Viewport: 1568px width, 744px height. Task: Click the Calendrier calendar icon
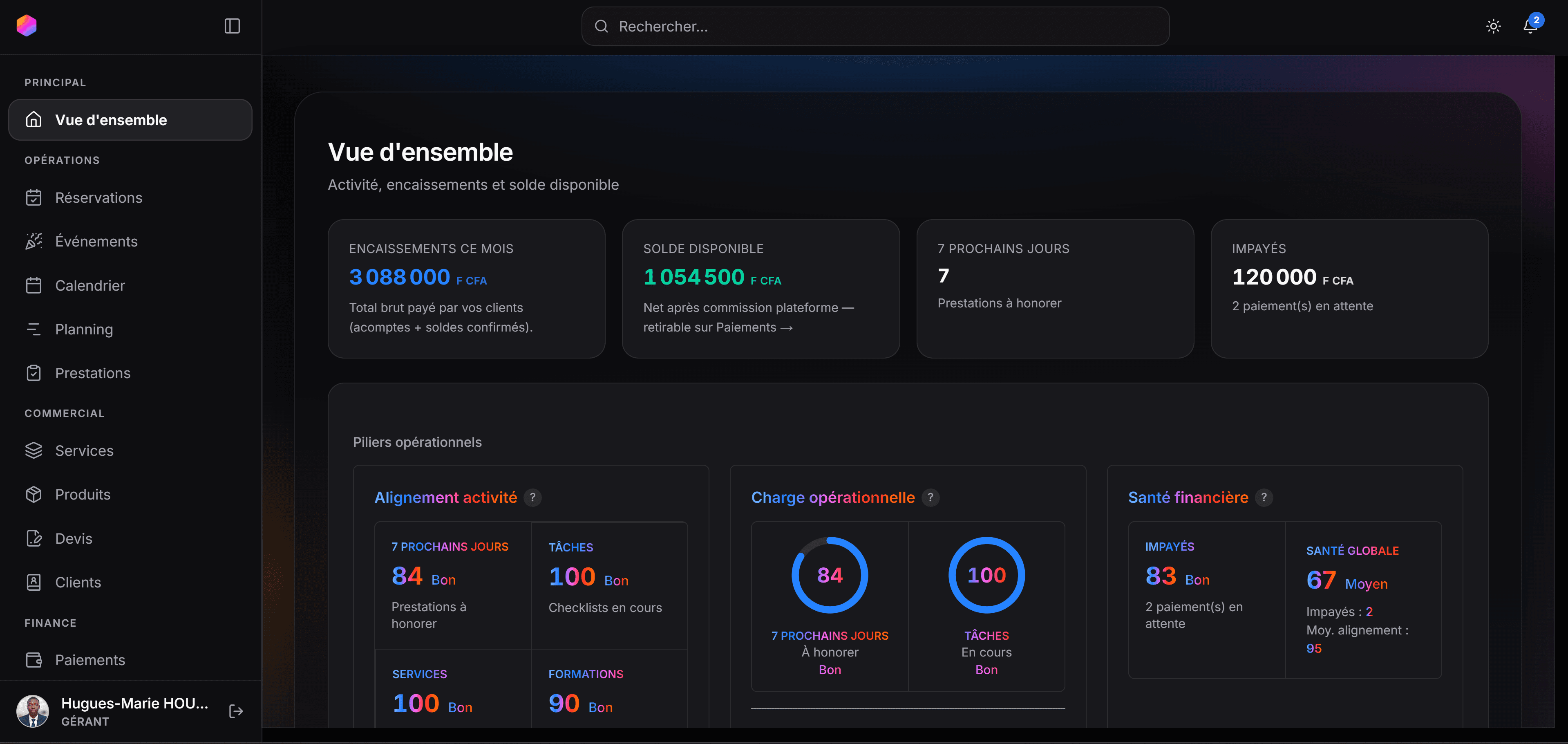click(x=34, y=286)
